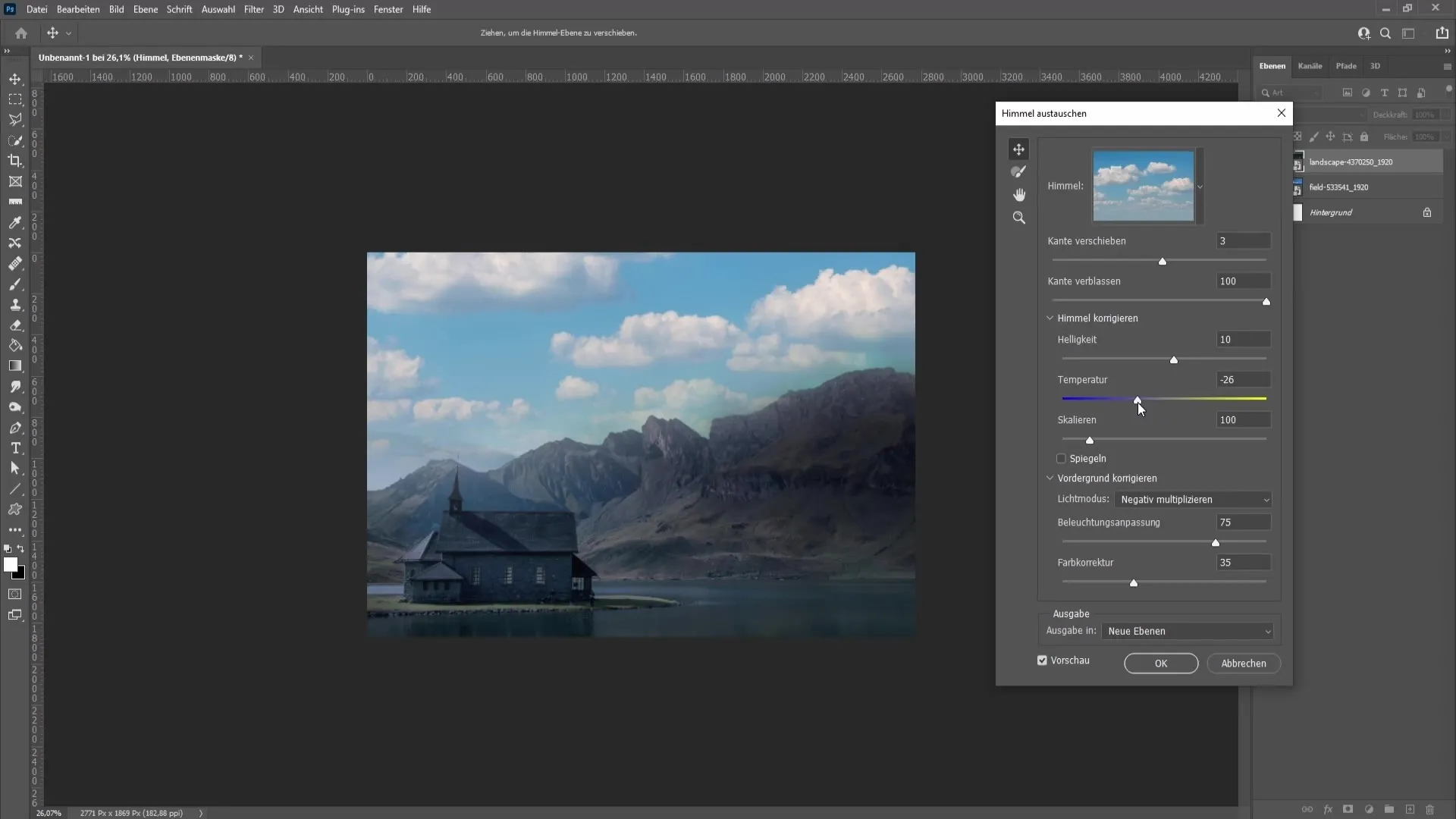Viewport: 1456px width, 819px height.
Task: Select the Eyedropper tool
Action: tap(15, 222)
